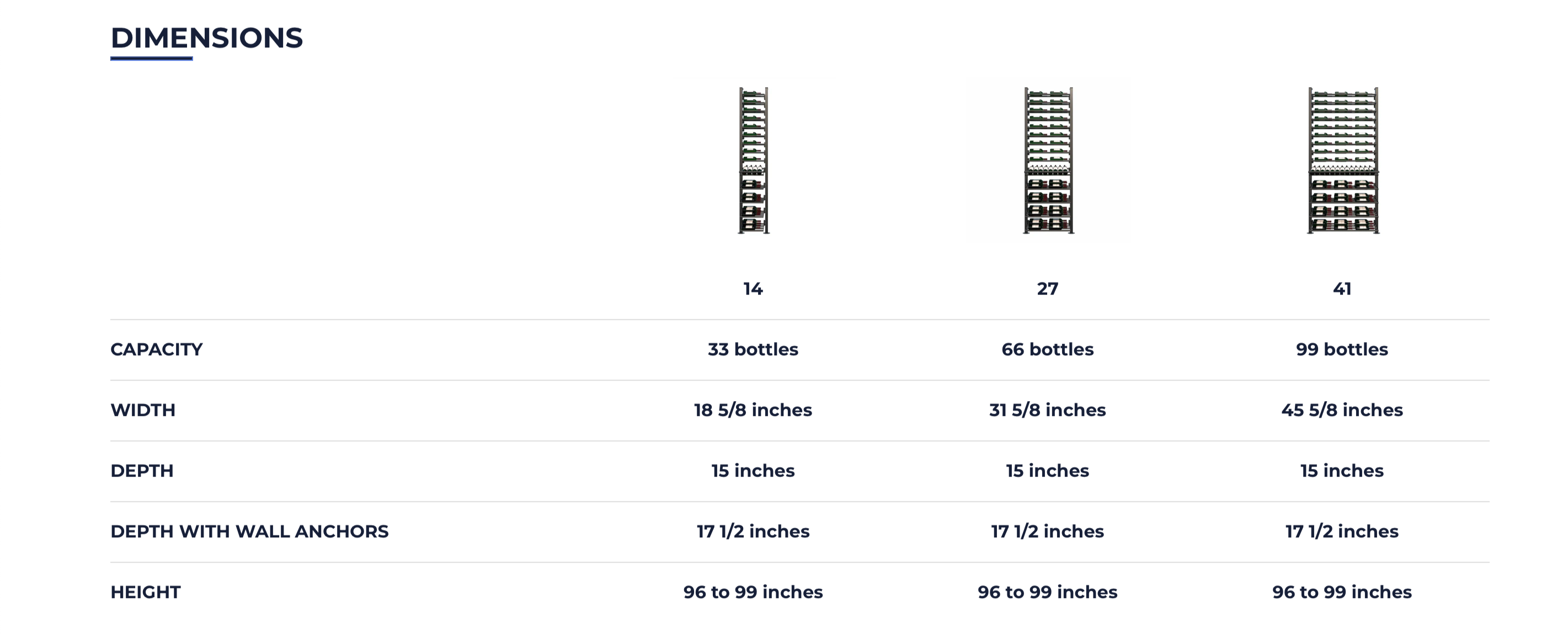Click the 27-inch wine rack thumbnail
Image resolution: width=1568 pixels, height=640 pixels.
[1048, 160]
